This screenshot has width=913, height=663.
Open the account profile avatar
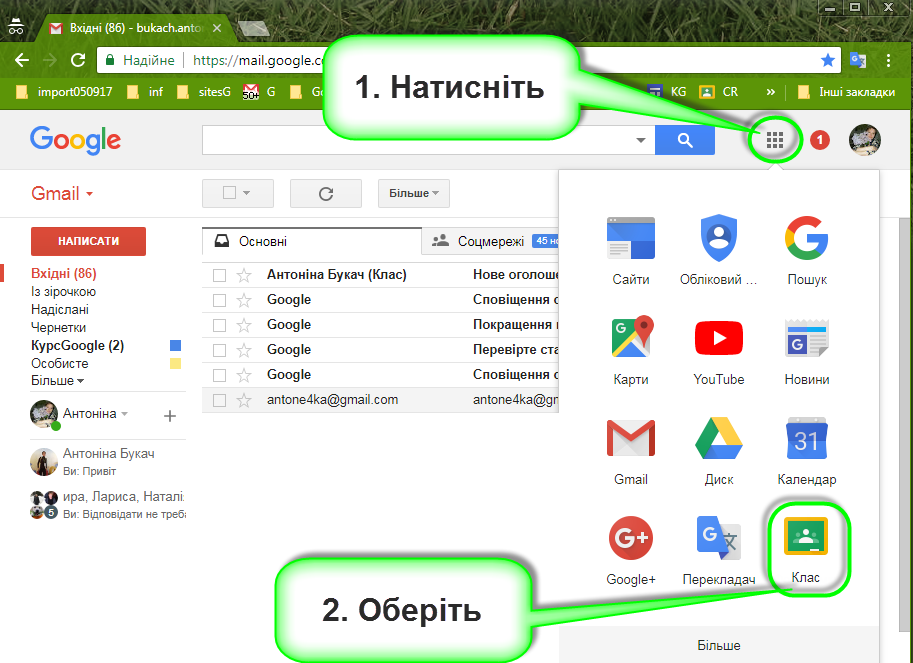[865, 140]
